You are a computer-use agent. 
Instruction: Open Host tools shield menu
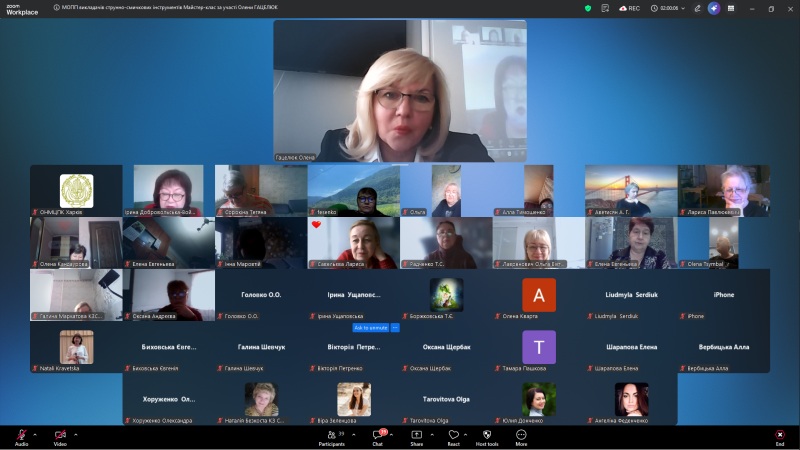pyautogui.click(x=487, y=436)
